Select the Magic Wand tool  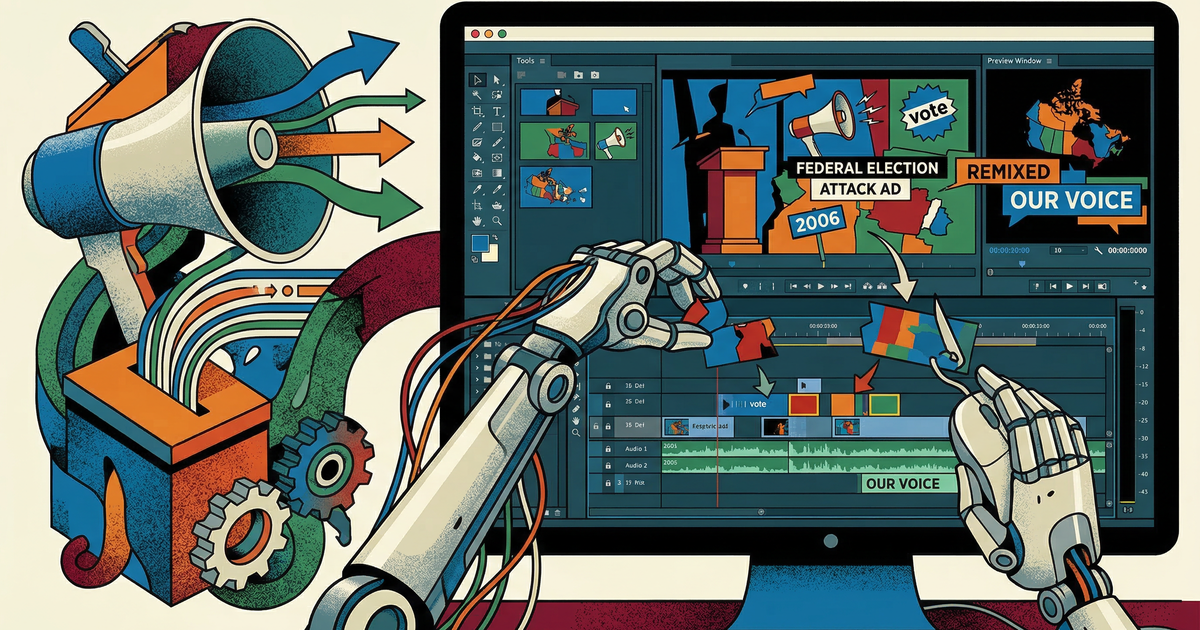coord(478,96)
